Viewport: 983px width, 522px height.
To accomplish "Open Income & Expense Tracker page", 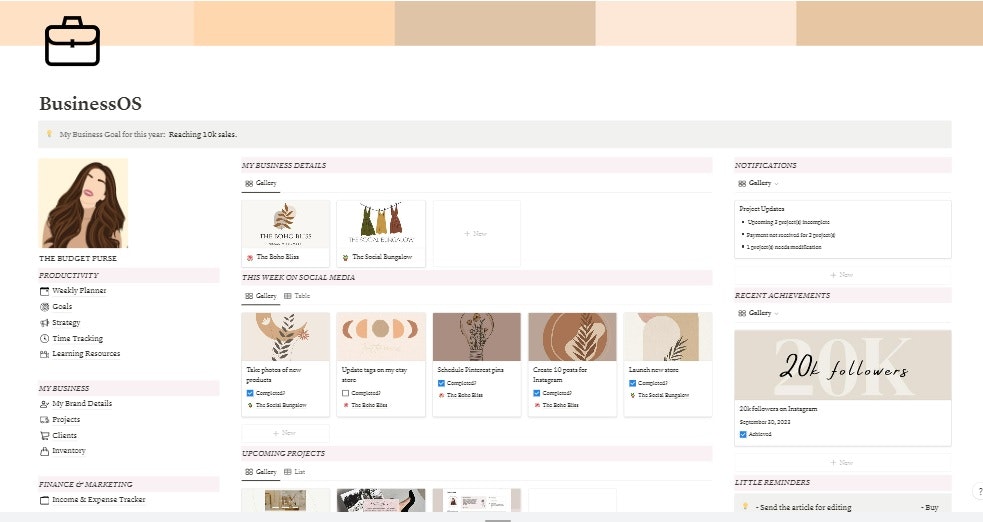I will (98, 500).
